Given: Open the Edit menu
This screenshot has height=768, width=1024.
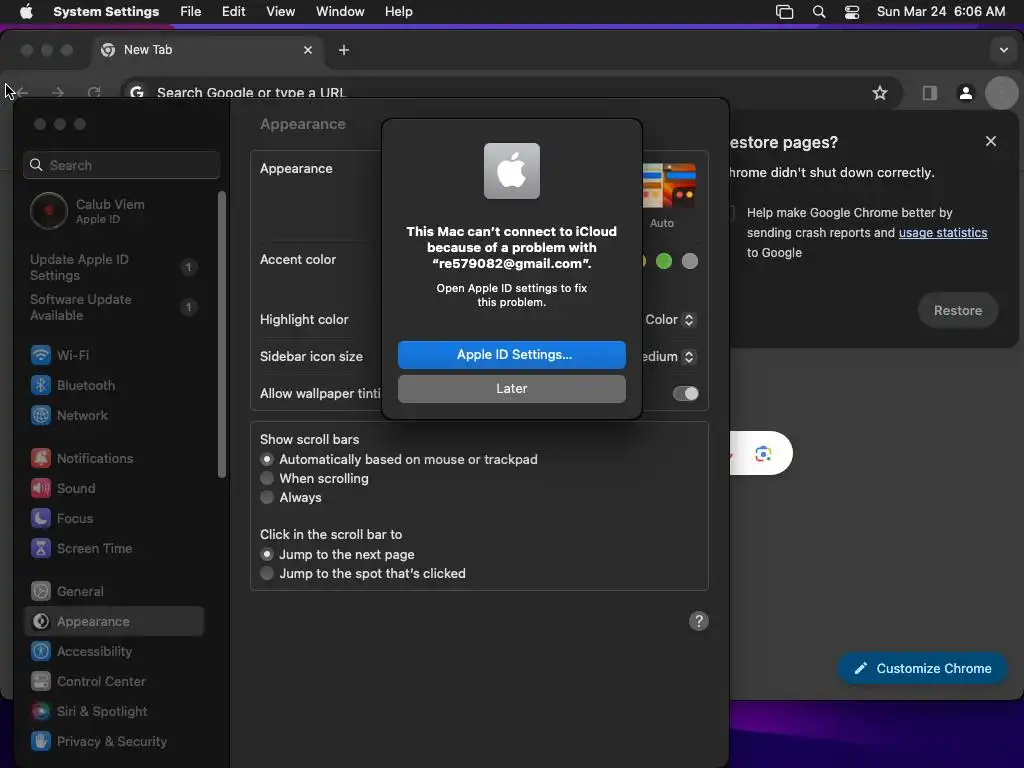Looking at the screenshot, I should click(x=233, y=12).
